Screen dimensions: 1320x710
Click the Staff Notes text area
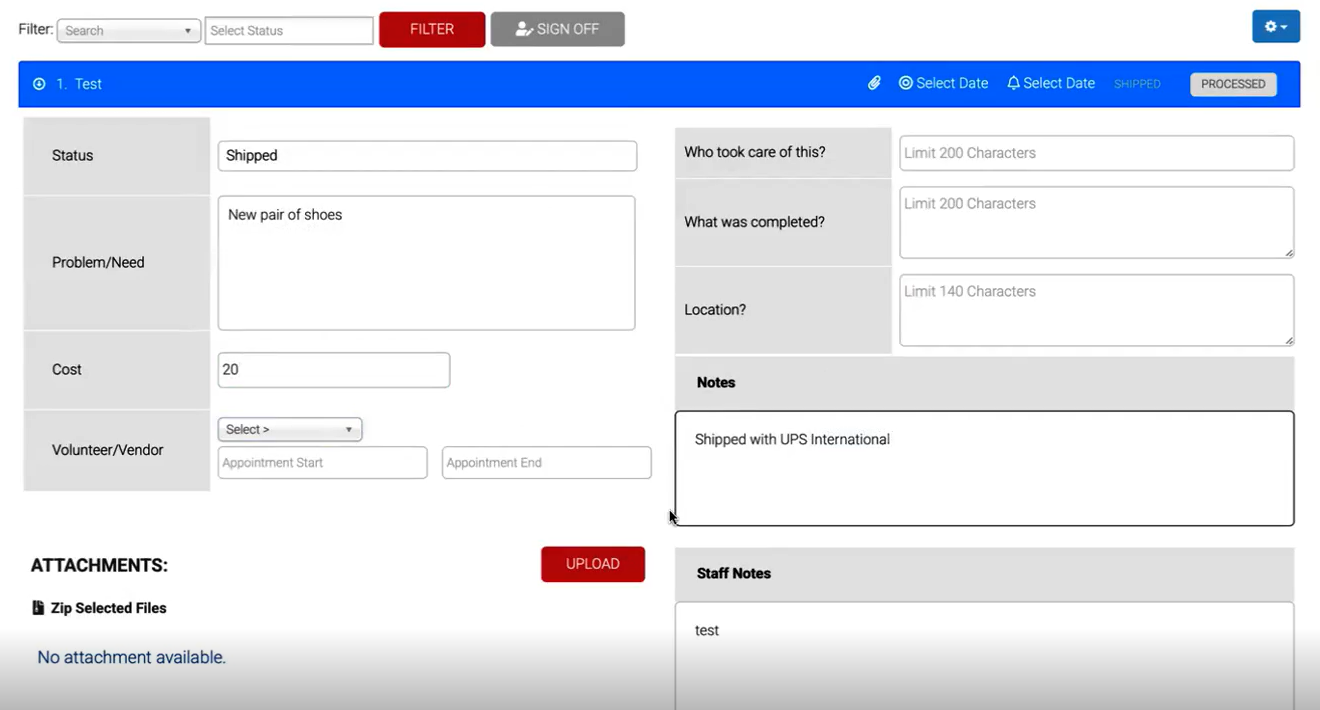(x=984, y=655)
